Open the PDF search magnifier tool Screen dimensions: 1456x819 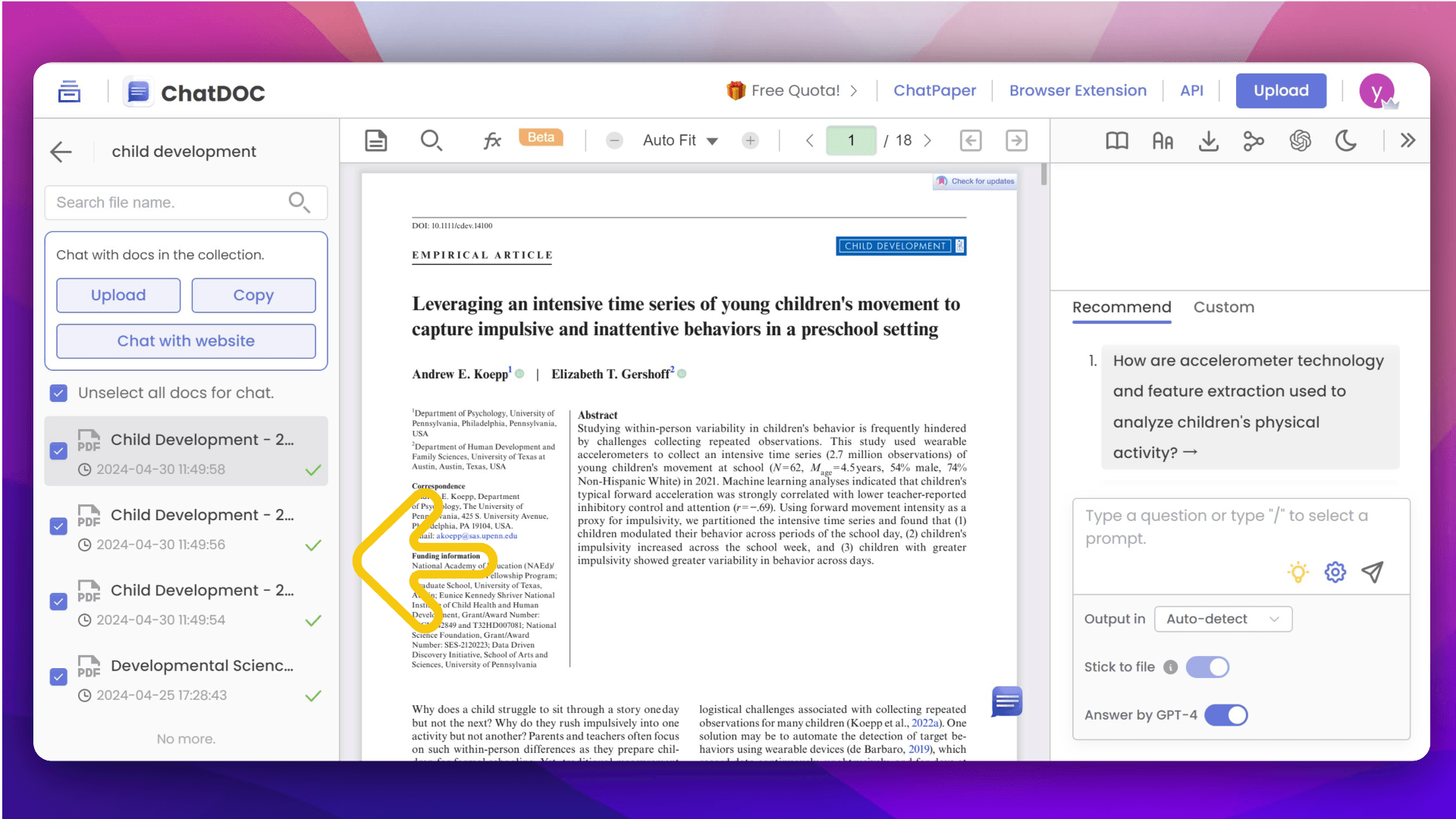coord(431,140)
